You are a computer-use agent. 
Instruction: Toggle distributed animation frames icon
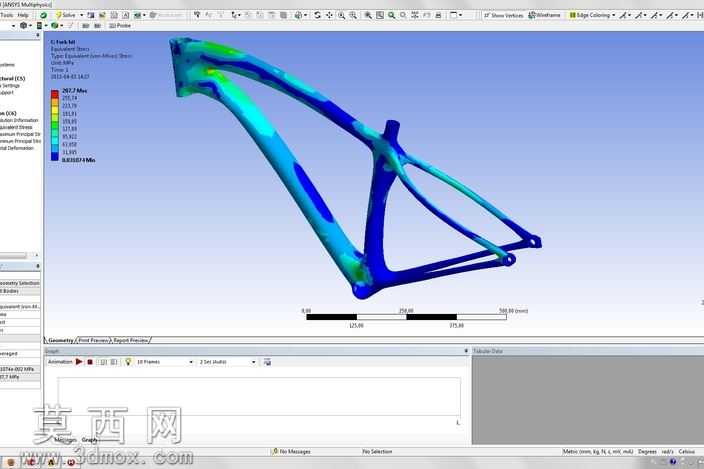pyautogui.click(x=103, y=362)
